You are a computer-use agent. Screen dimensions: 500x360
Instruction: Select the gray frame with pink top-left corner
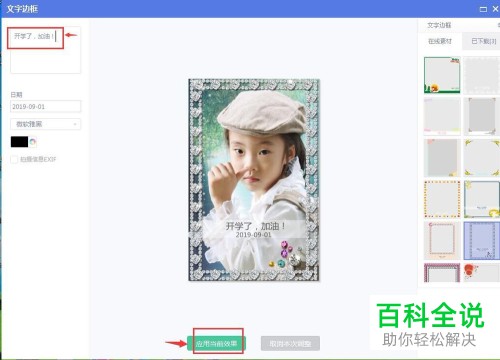tap(442, 158)
